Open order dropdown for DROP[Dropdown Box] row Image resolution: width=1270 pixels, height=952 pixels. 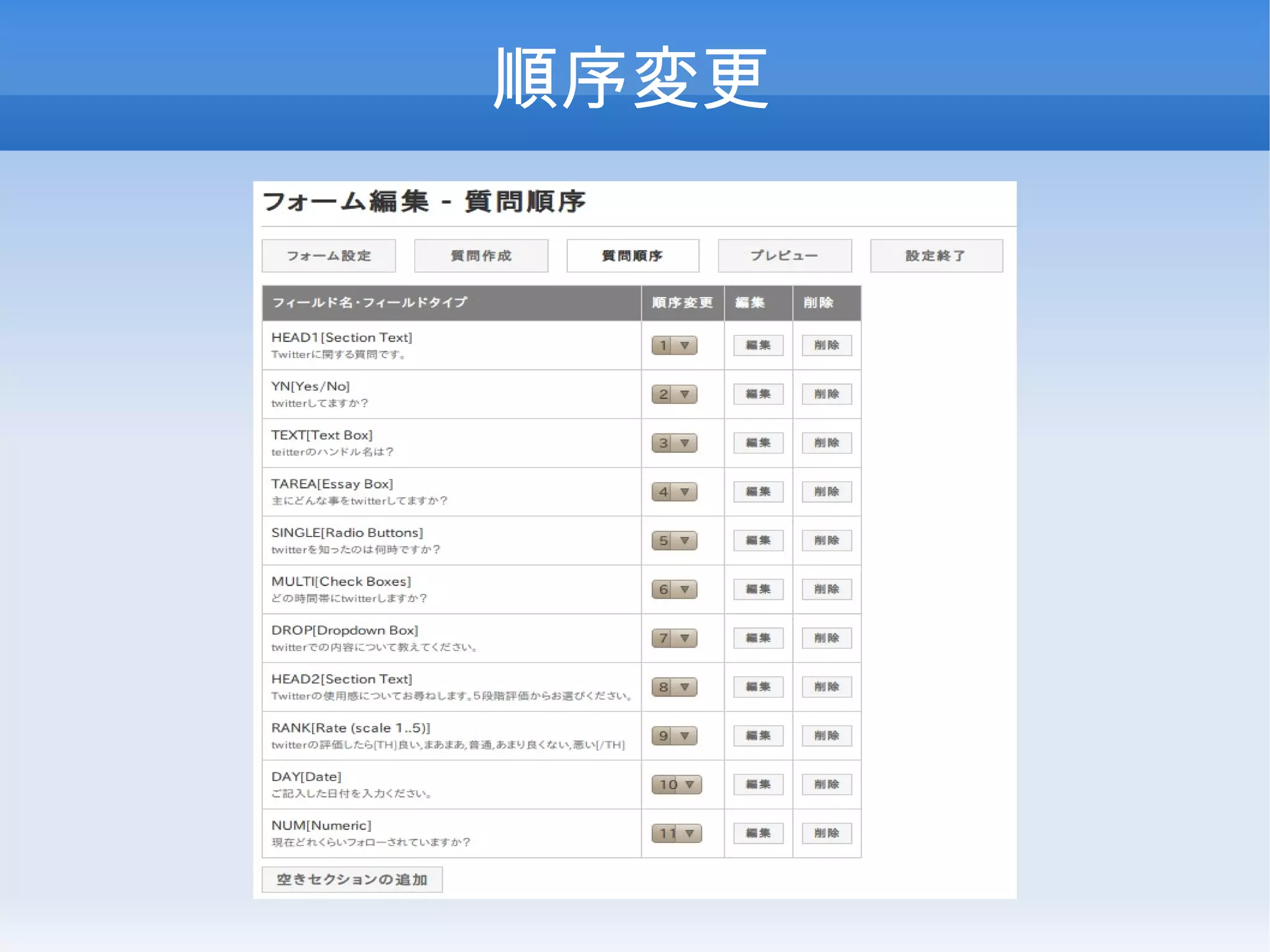pyautogui.click(x=674, y=638)
